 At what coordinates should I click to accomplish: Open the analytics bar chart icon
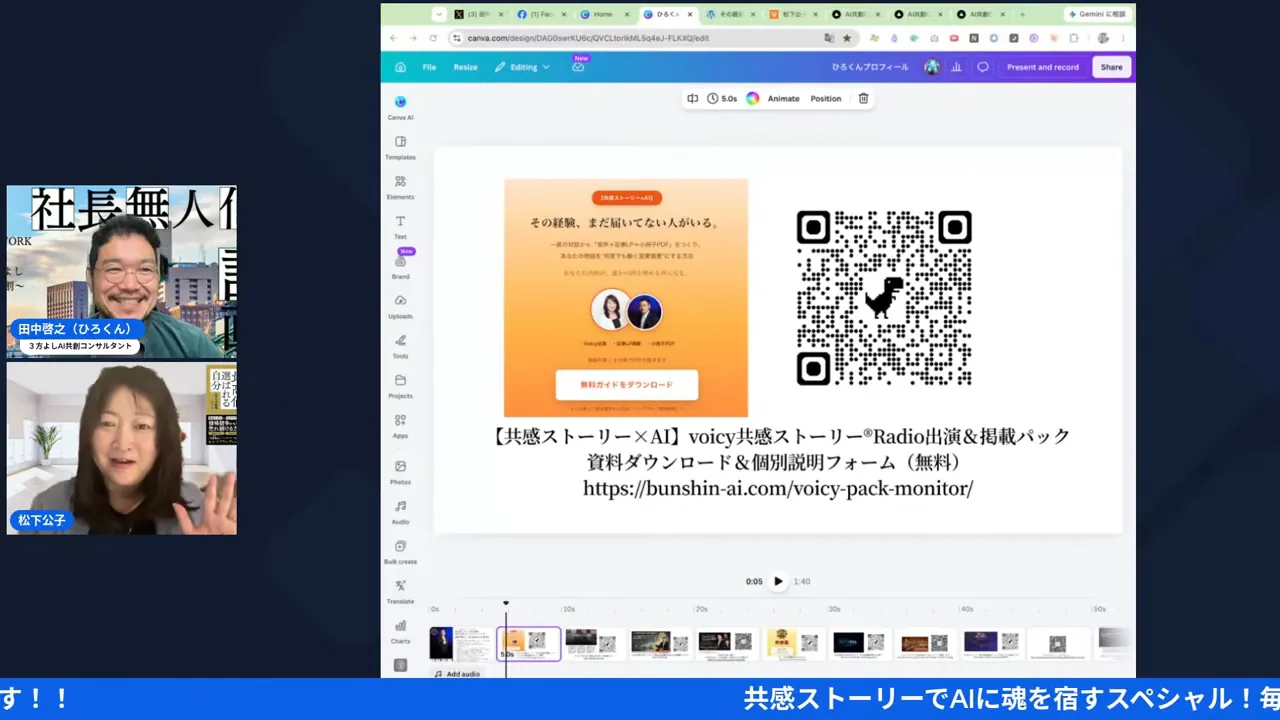[x=956, y=67]
